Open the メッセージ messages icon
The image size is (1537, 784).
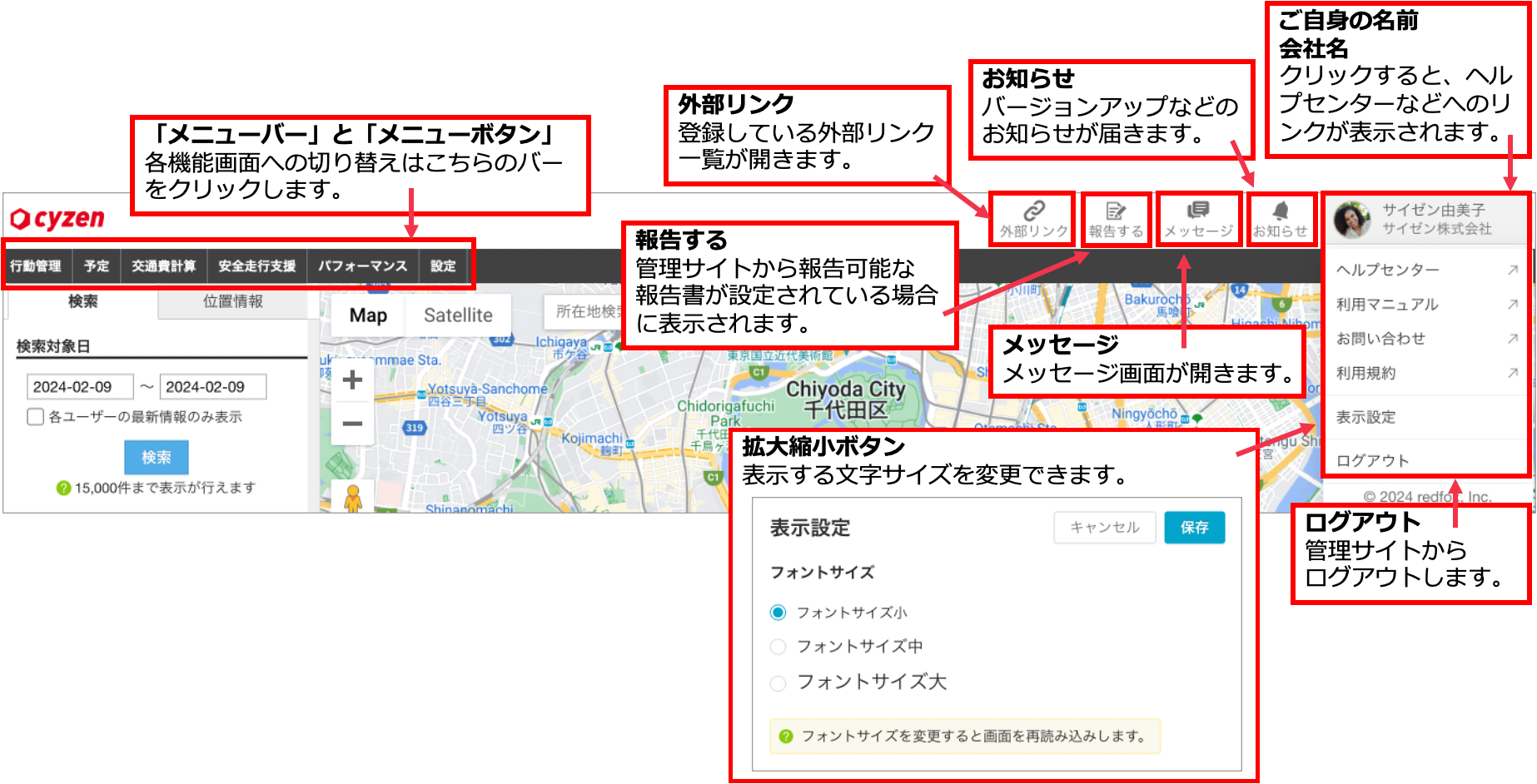click(1198, 220)
